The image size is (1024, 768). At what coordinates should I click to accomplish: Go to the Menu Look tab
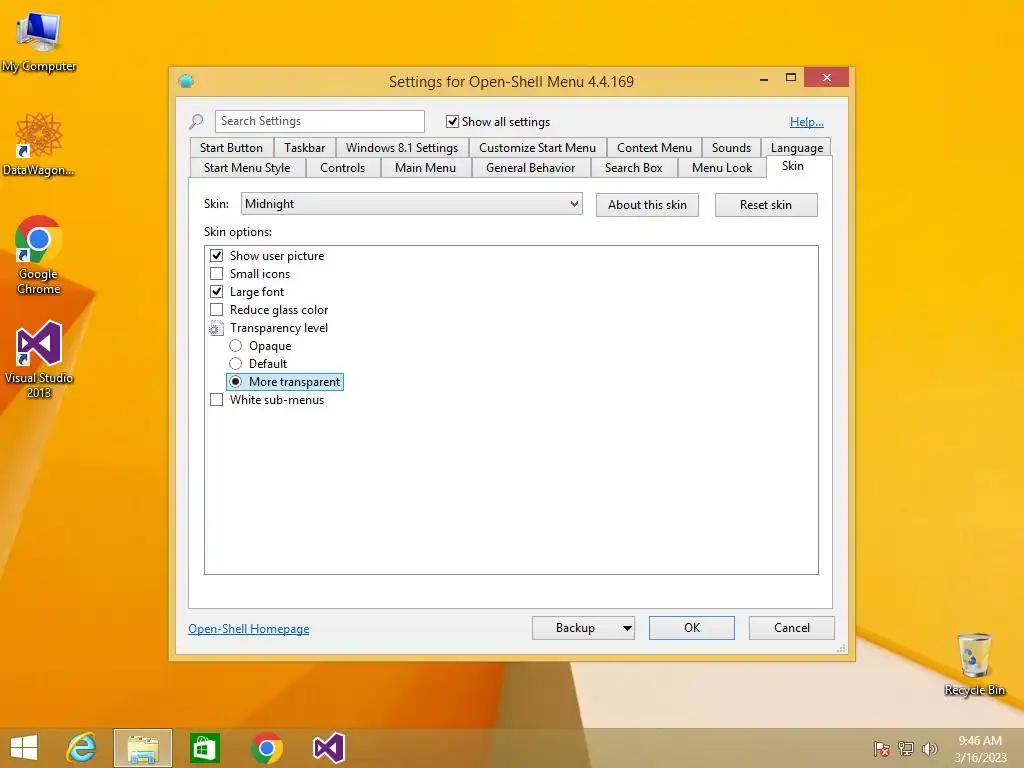coord(722,168)
